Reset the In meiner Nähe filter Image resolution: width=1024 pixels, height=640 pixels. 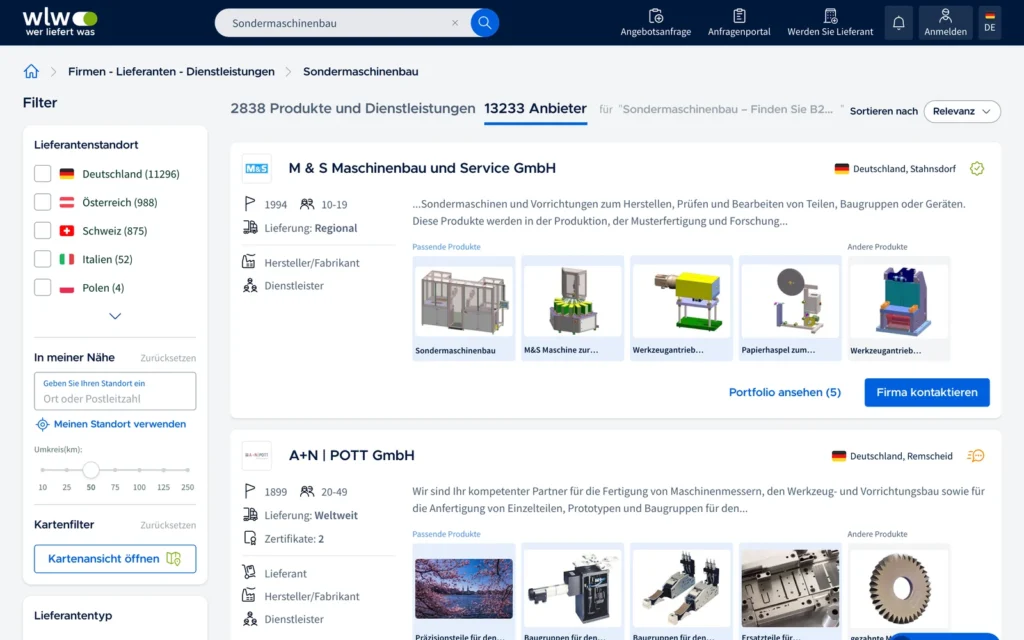coord(168,358)
